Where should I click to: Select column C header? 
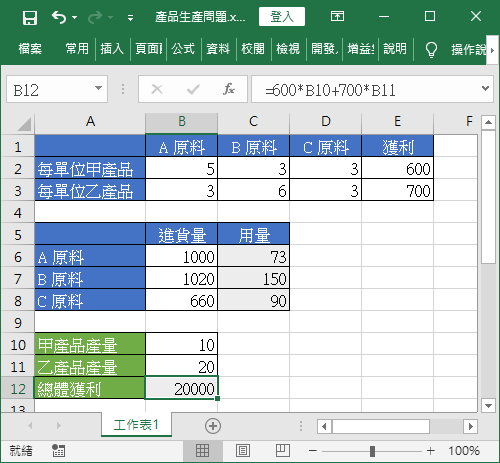254,122
